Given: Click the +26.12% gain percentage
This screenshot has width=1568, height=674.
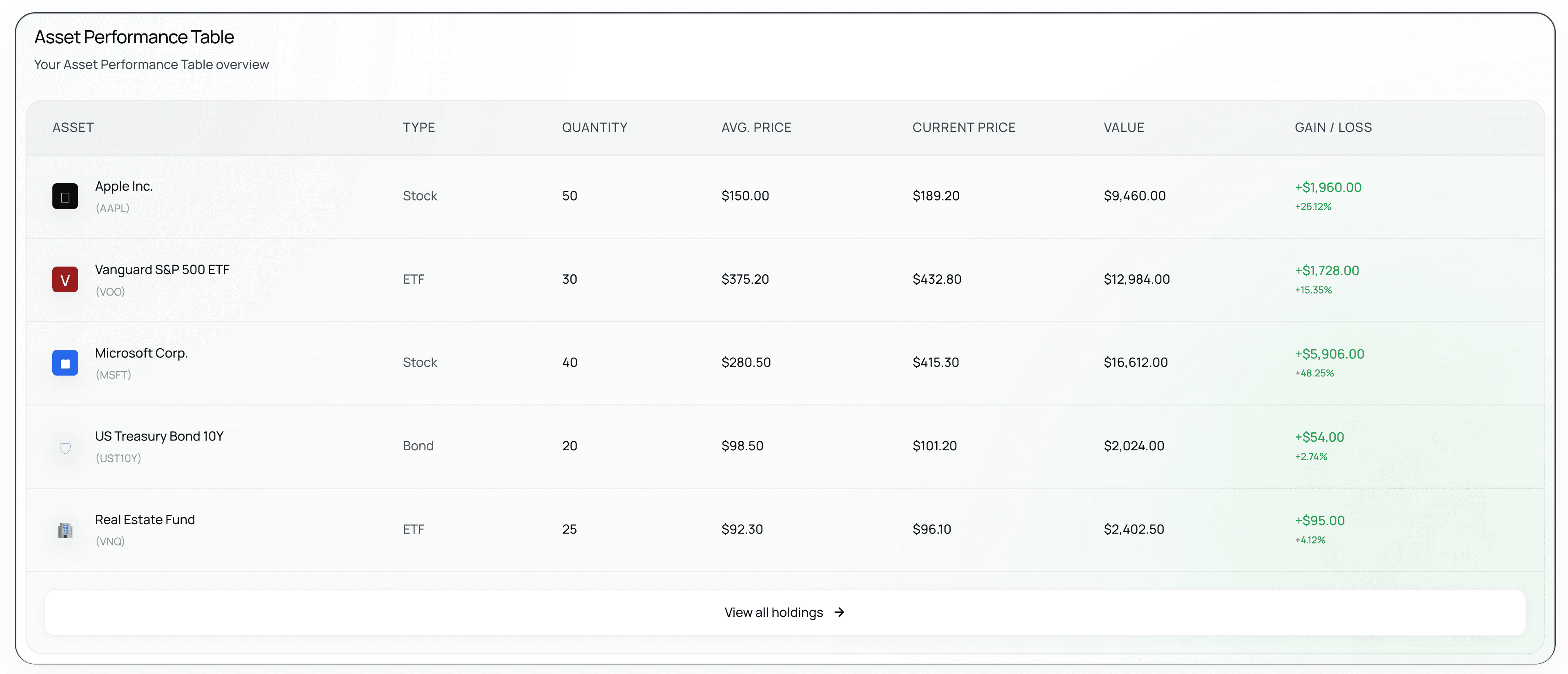Looking at the screenshot, I should (x=1313, y=207).
